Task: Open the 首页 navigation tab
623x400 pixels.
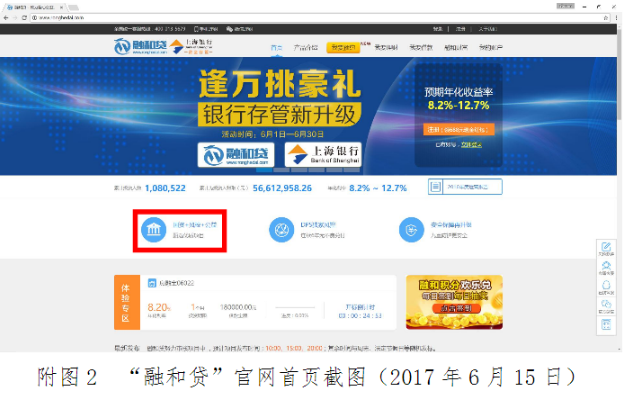Action: (276, 48)
